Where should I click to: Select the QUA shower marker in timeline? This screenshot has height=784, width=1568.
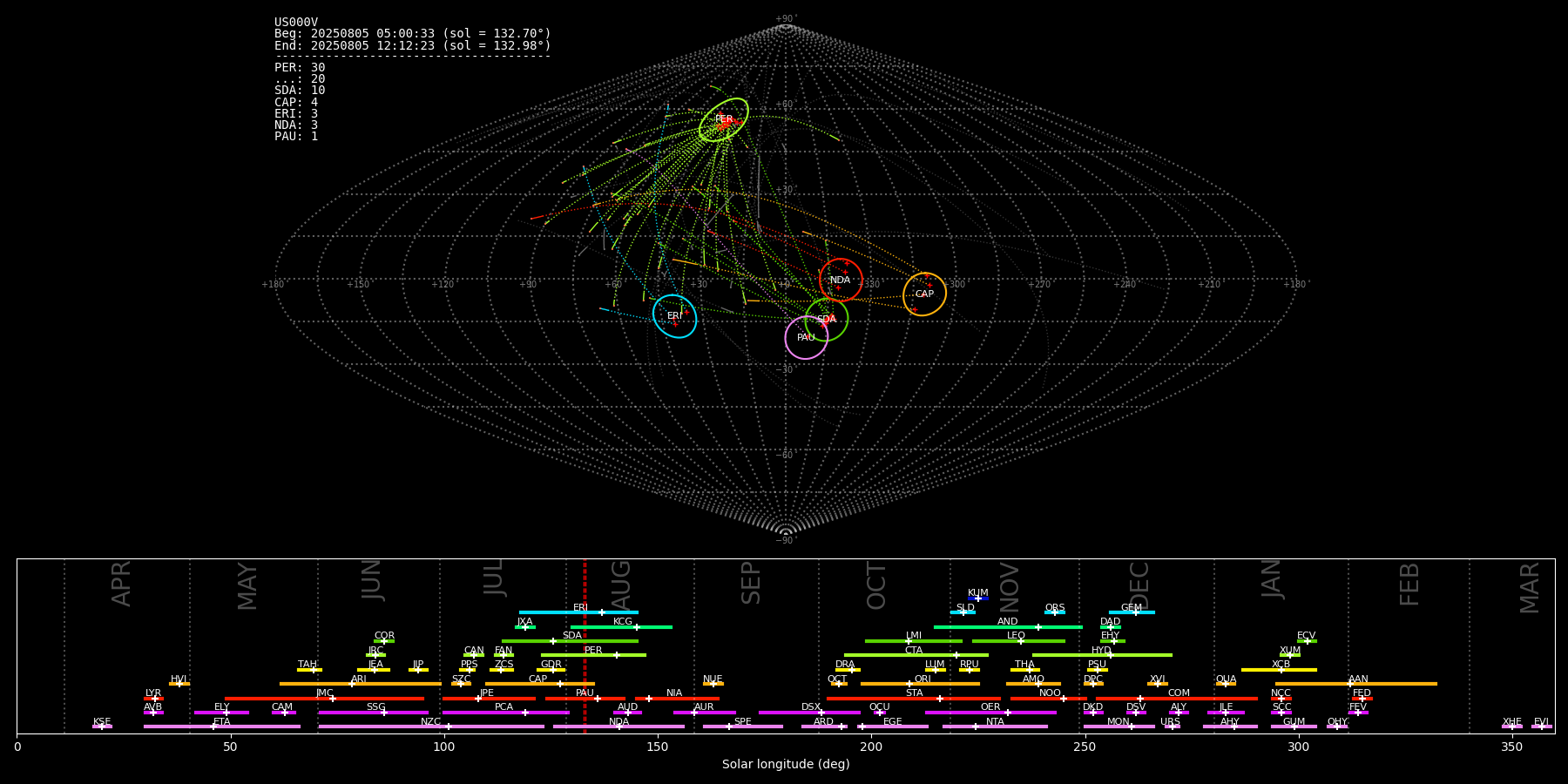pyautogui.click(x=1226, y=684)
